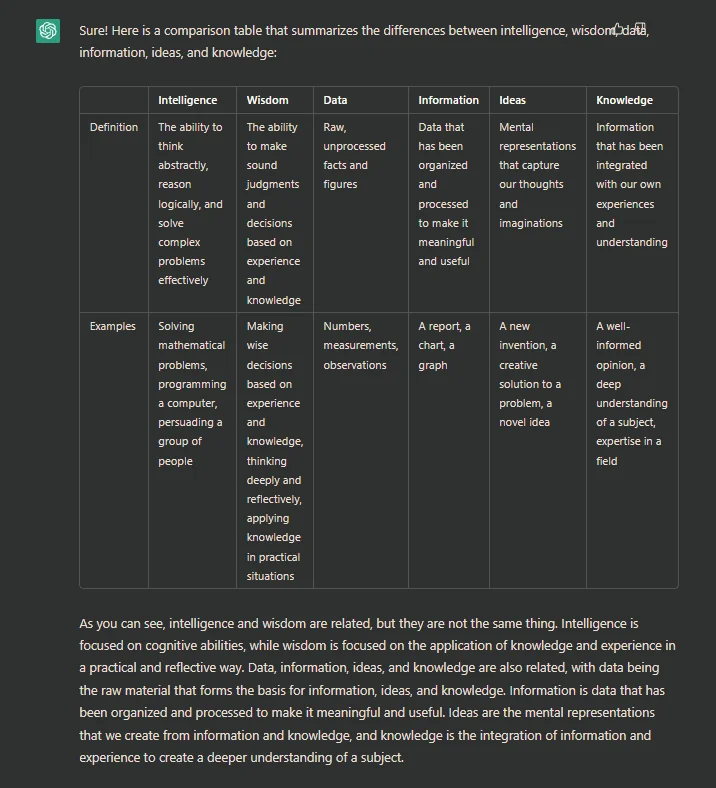Click the ChatGPT logo avatar

[48, 31]
